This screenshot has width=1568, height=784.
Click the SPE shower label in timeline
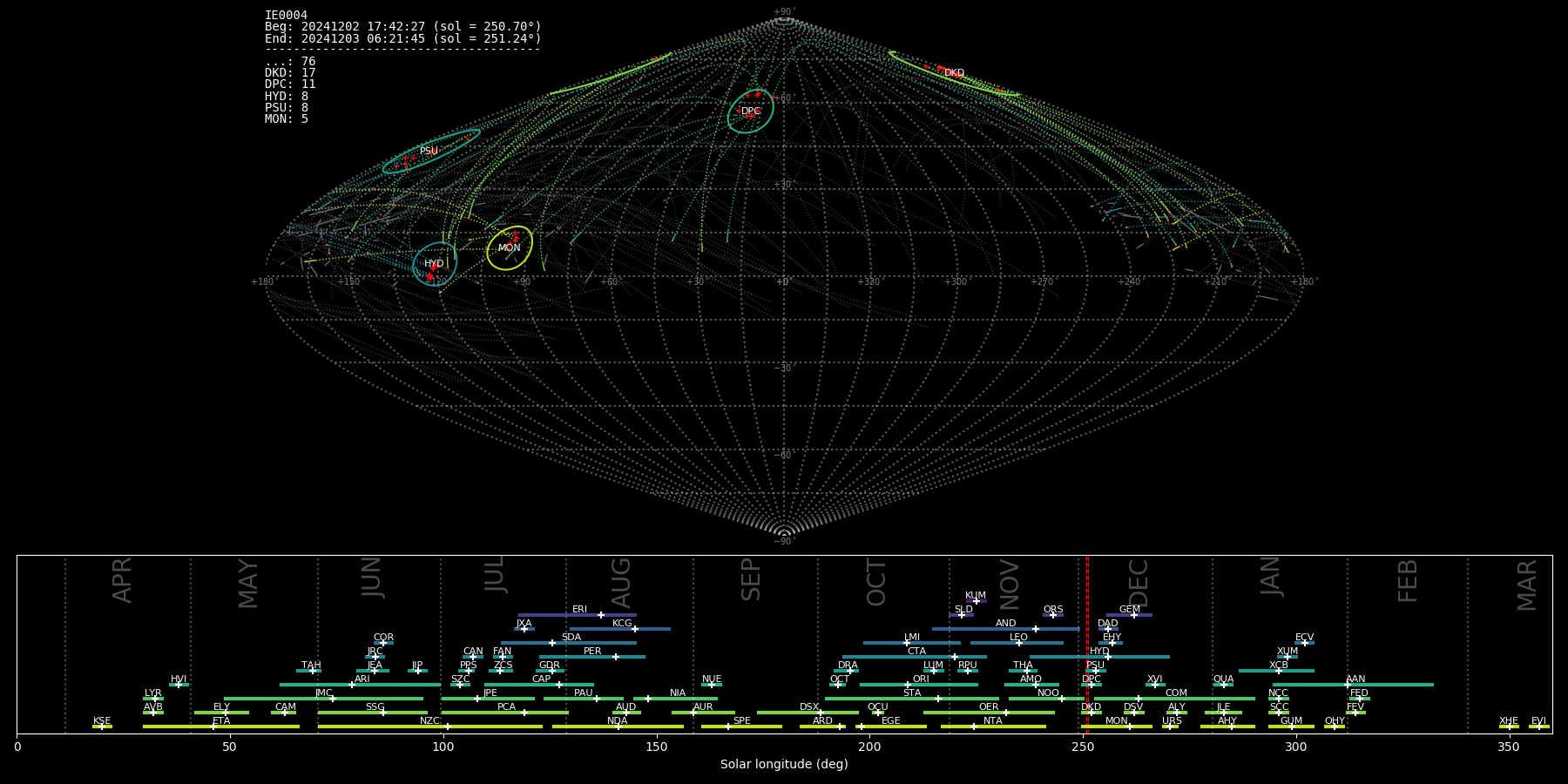(742, 721)
